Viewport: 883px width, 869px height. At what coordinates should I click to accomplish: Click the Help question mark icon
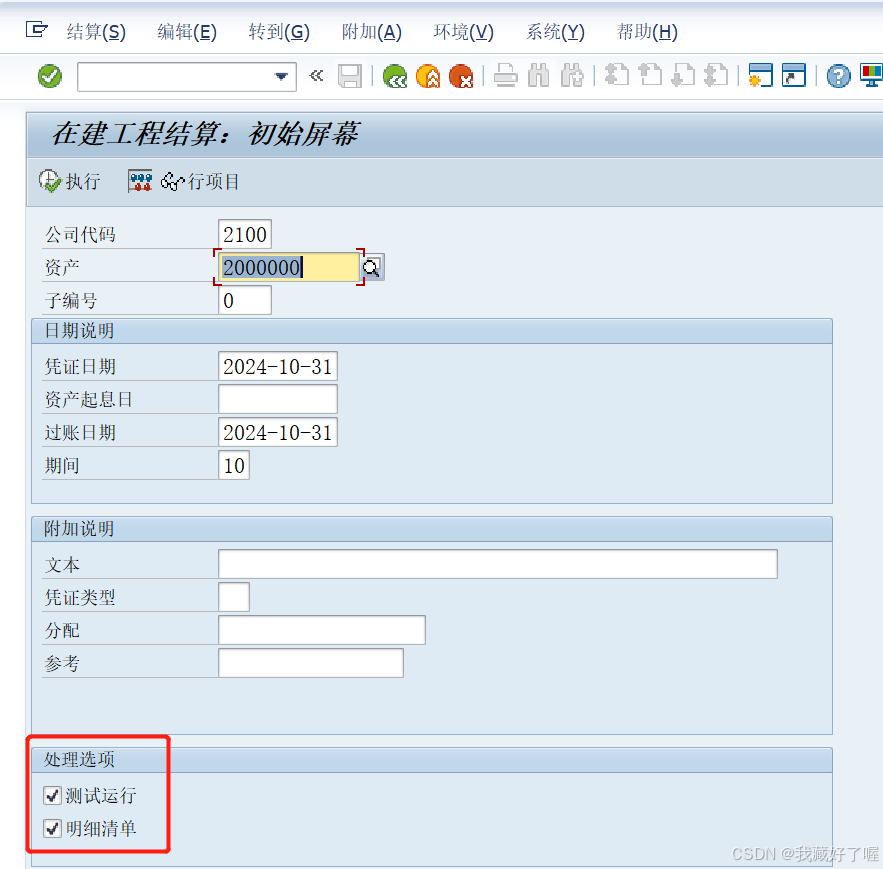(838, 76)
